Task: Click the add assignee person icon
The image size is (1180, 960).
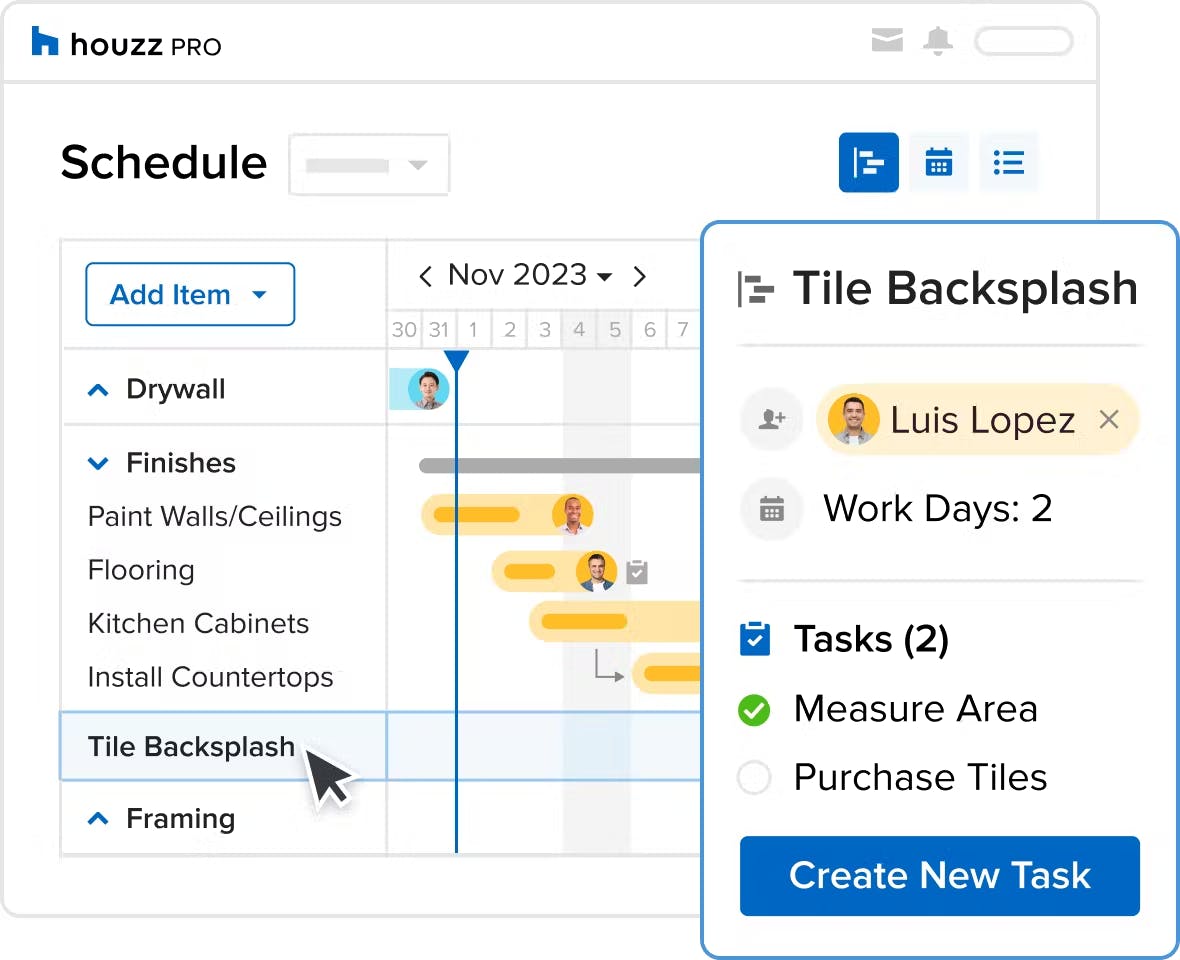Action: pos(771,419)
